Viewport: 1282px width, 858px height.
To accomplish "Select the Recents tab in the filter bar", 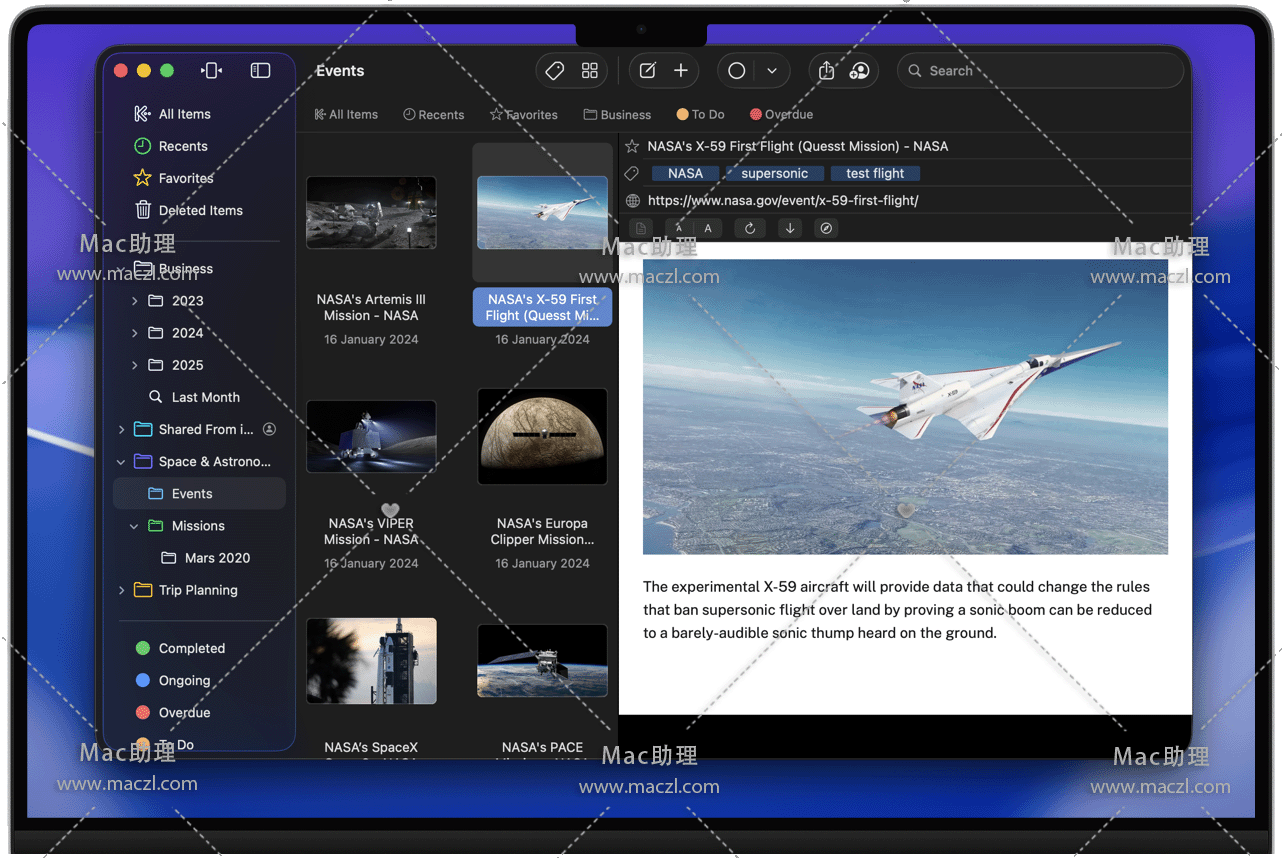I will [x=434, y=115].
